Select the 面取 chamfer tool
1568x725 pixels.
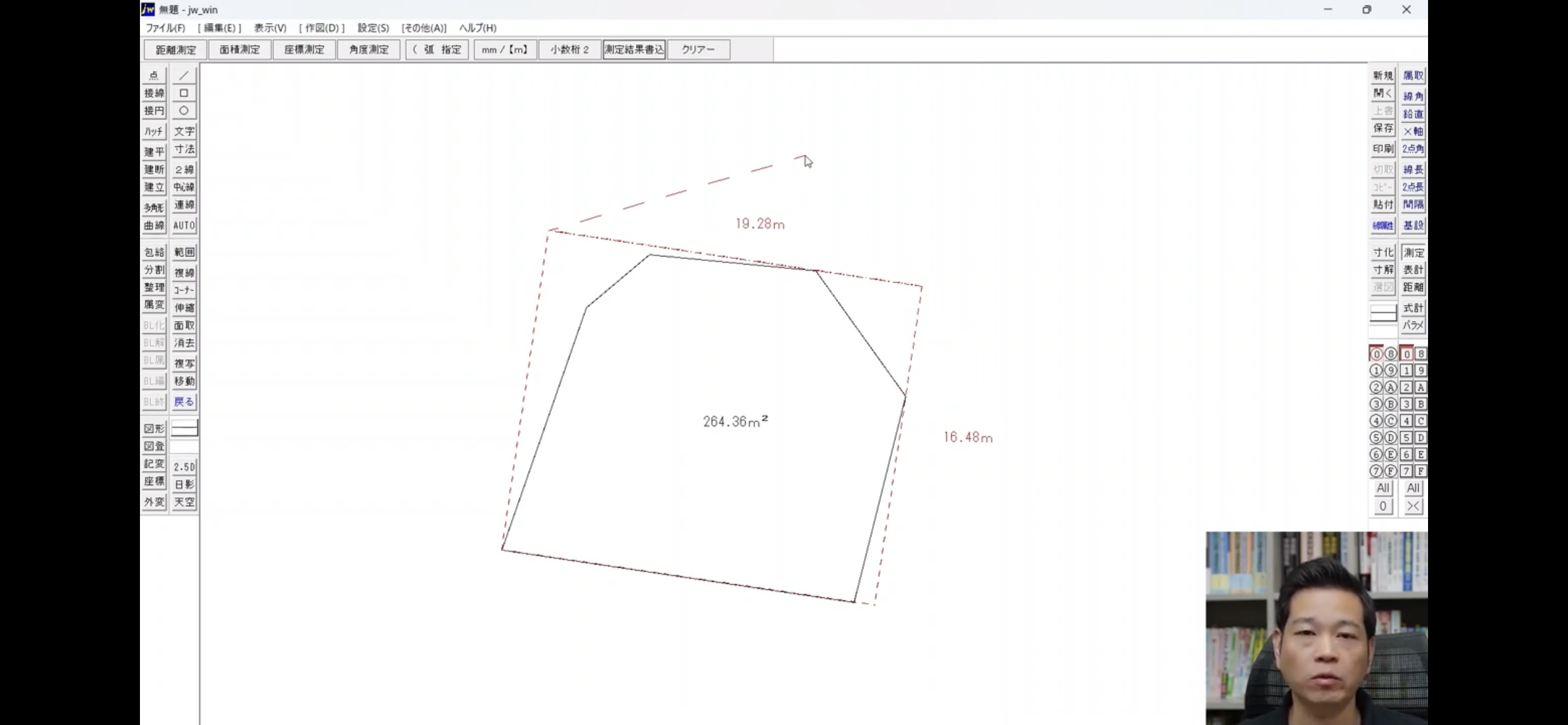(184, 325)
